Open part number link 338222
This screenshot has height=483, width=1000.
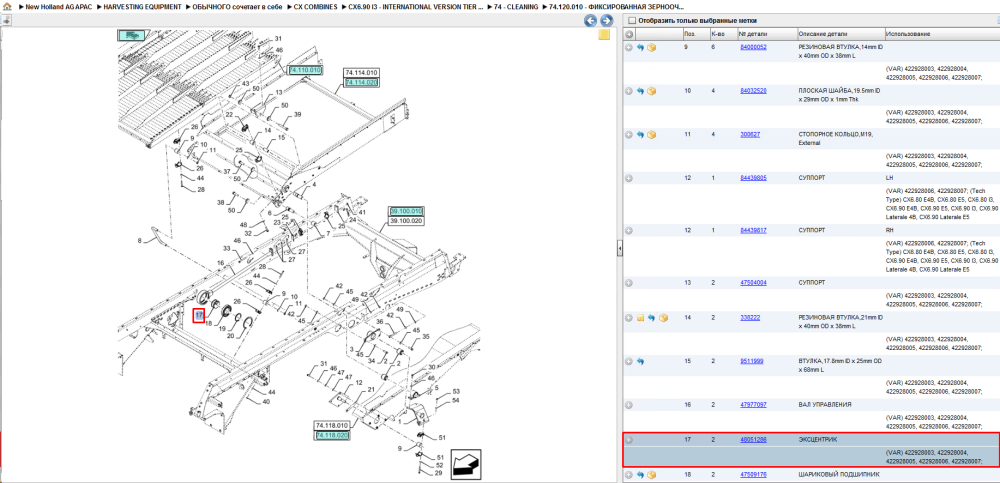point(750,317)
